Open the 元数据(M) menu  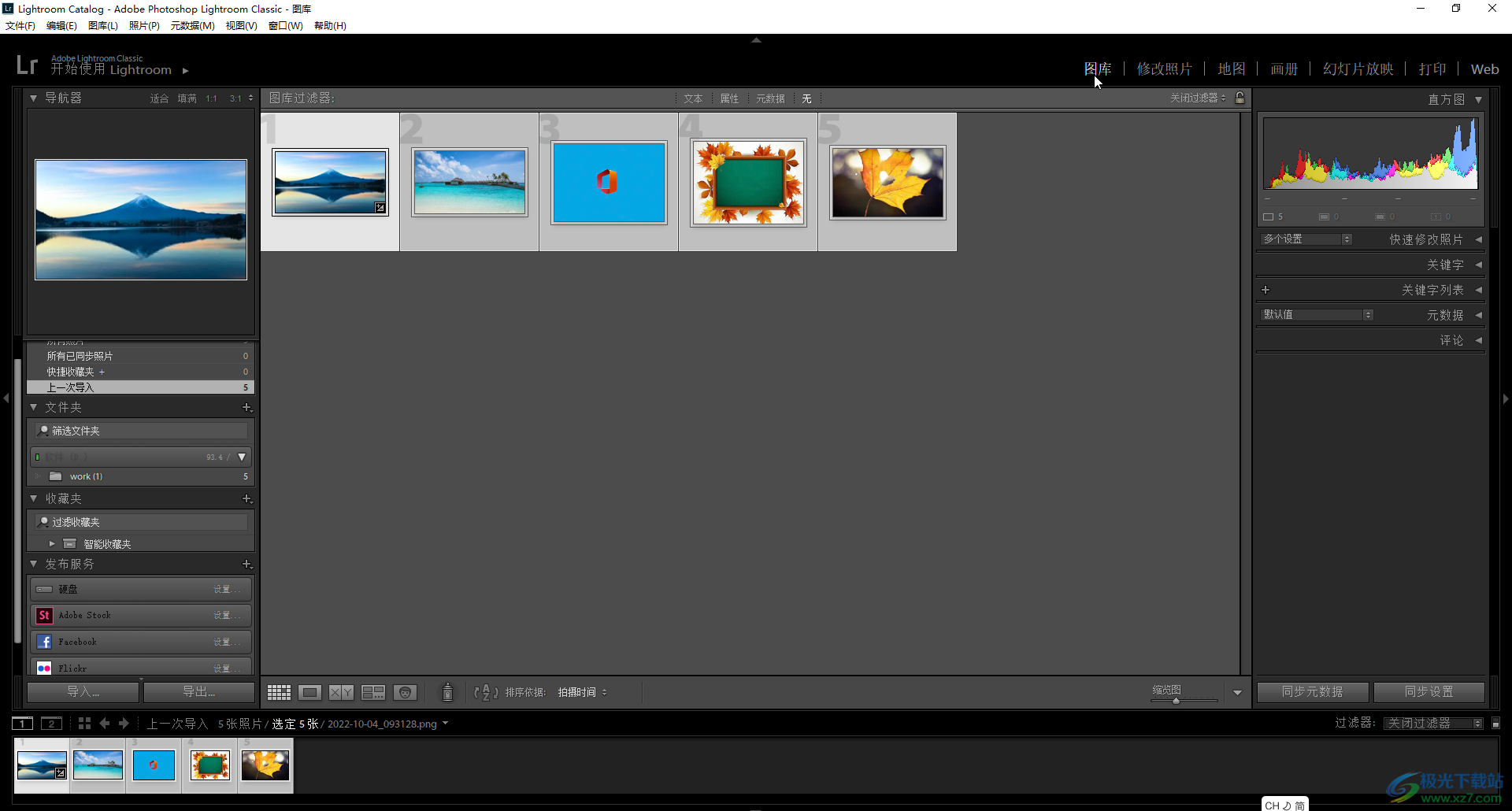point(192,26)
